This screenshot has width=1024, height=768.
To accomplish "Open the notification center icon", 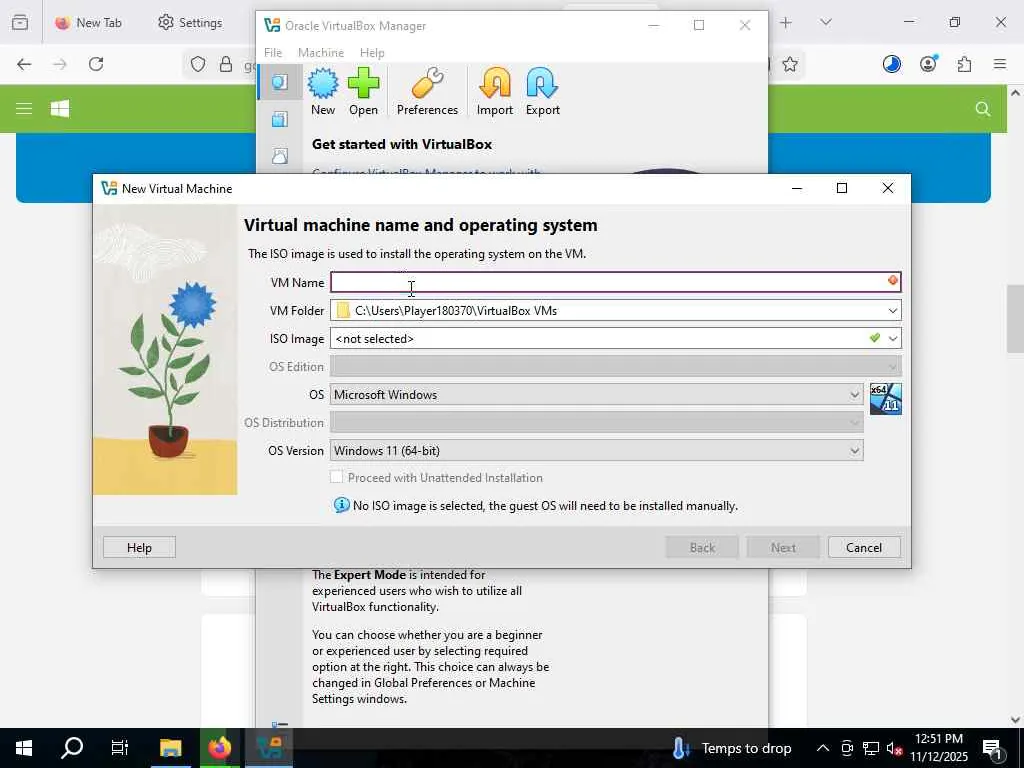I will 992,748.
